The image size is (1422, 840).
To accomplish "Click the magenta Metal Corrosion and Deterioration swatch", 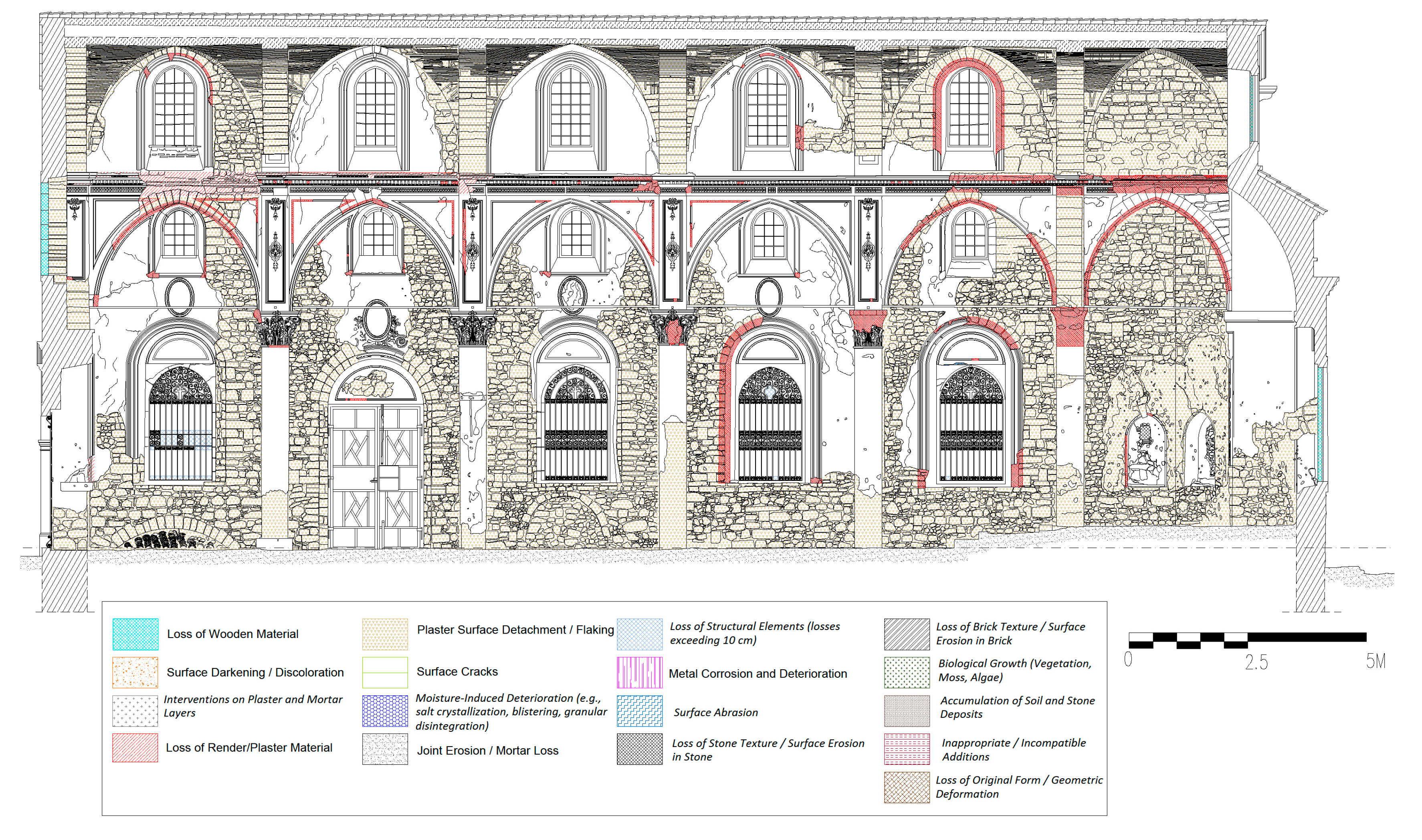I will [640, 672].
